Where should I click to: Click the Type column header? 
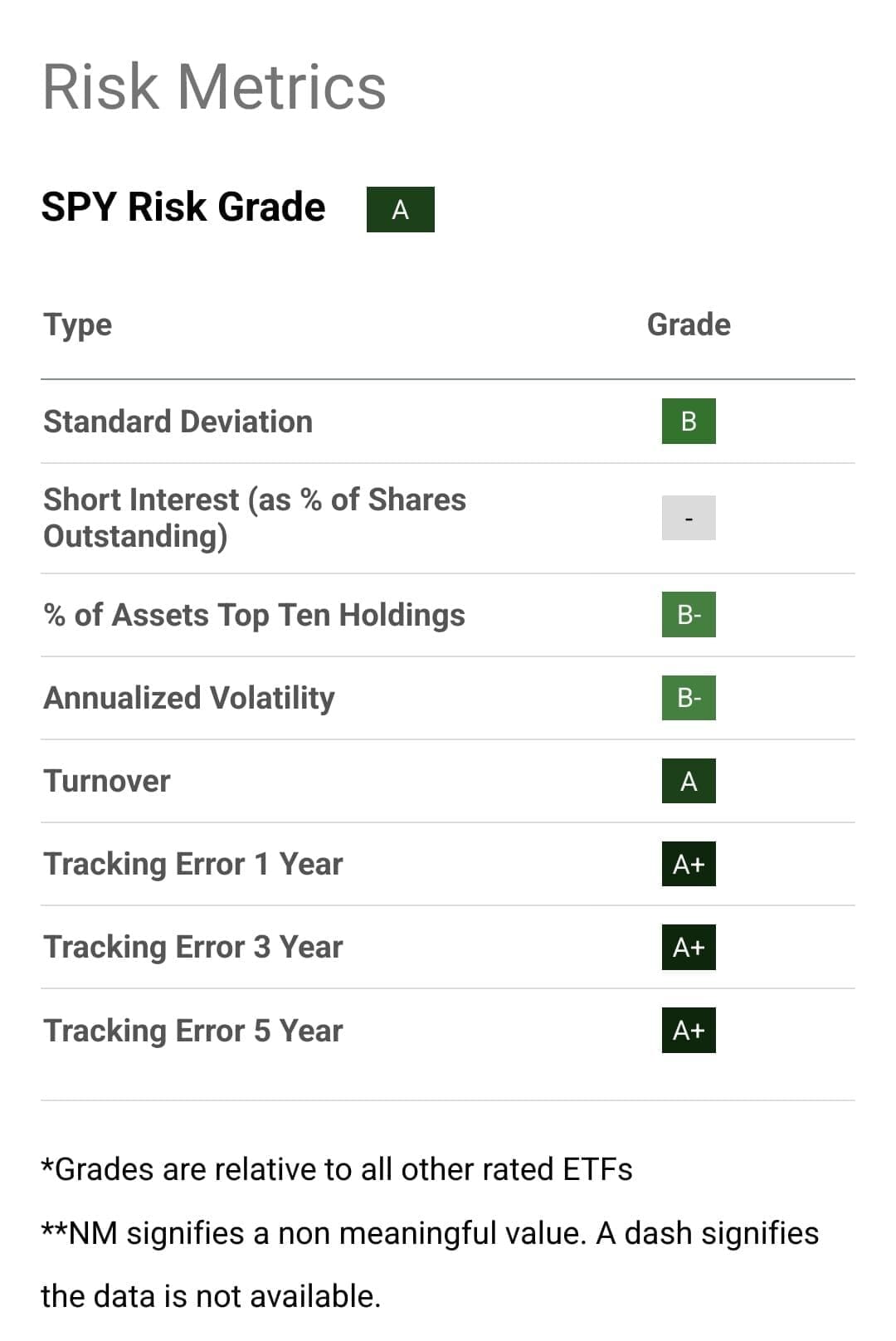78,324
